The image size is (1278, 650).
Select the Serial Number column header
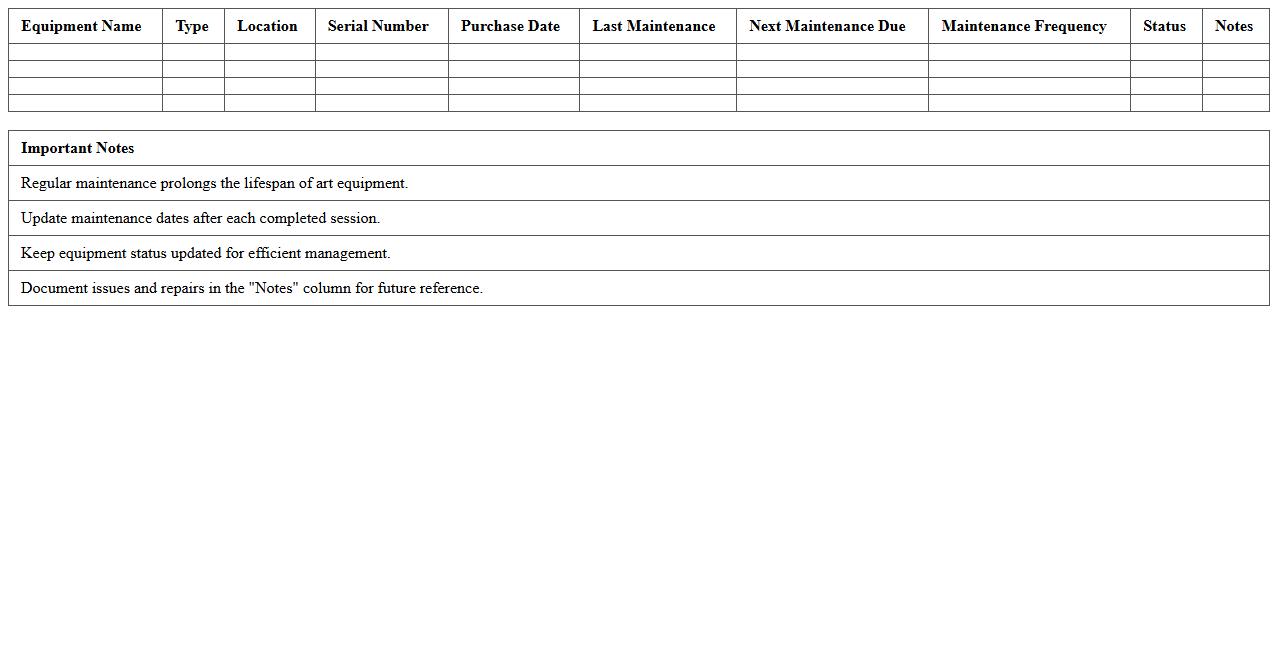tap(378, 26)
